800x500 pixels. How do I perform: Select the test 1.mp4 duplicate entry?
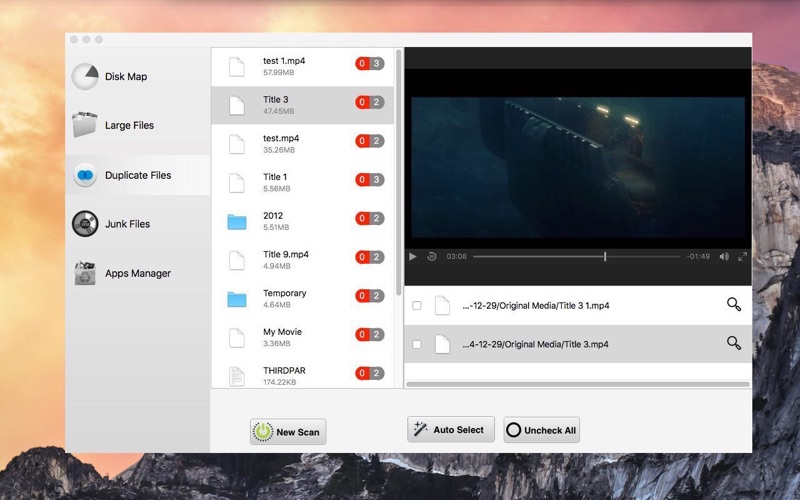[303, 67]
